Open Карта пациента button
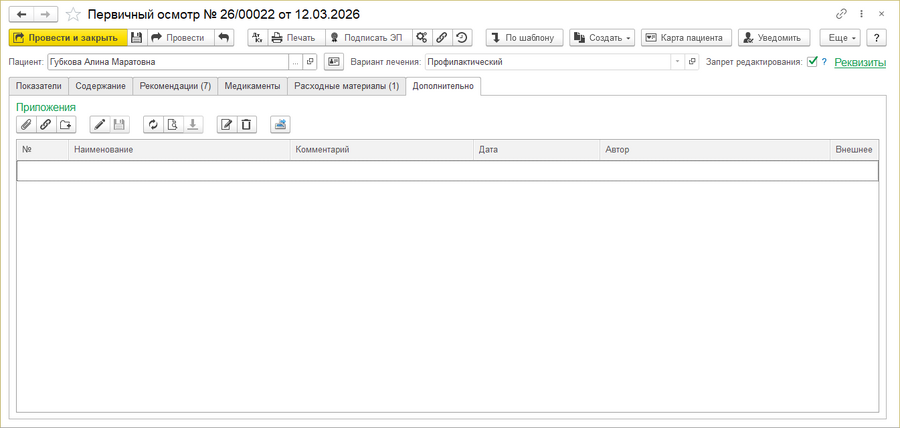 [686, 38]
